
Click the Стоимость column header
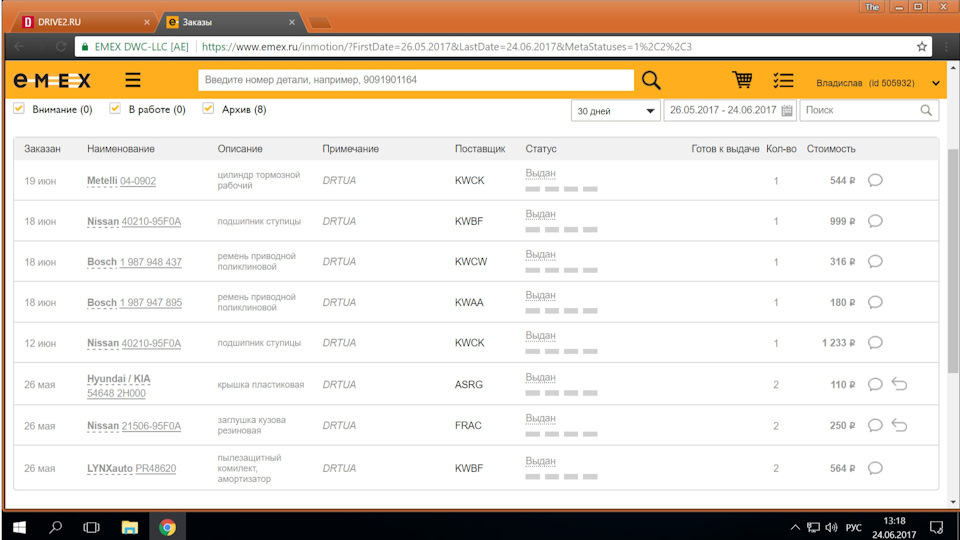[831, 149]
